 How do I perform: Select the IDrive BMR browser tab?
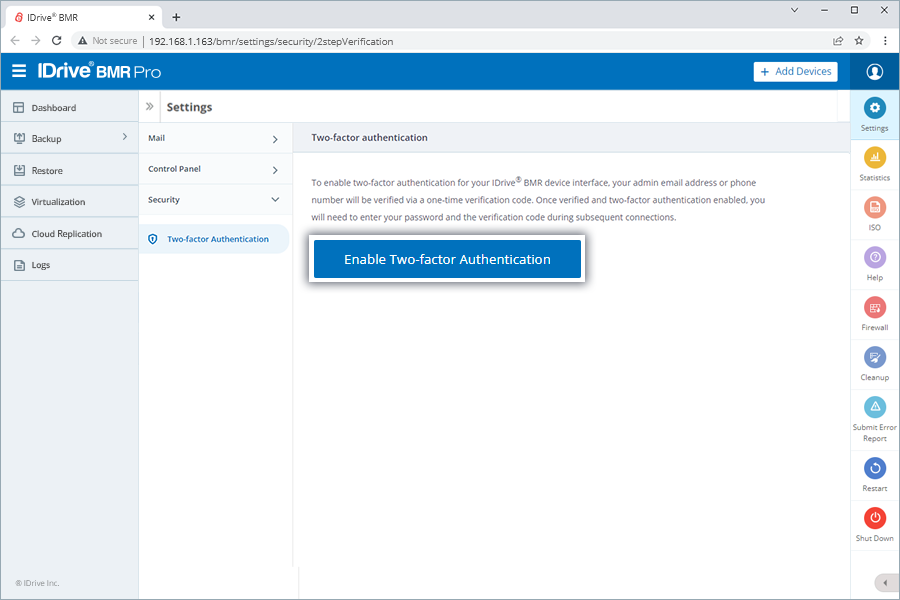click(x=85, y=17)
